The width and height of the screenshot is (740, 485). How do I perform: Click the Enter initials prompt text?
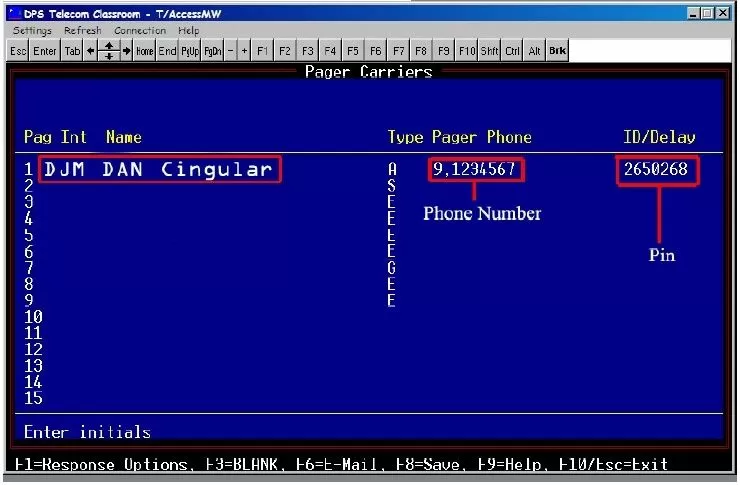(x=87, y=432)
